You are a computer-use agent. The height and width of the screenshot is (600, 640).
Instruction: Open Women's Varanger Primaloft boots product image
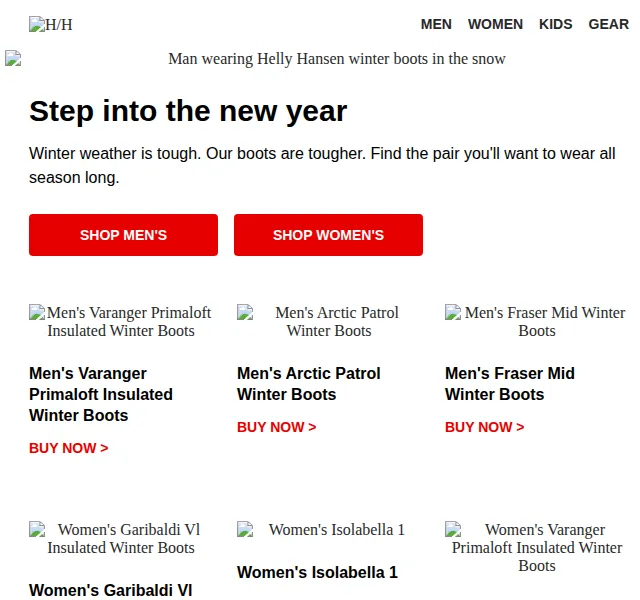click(537, 548)
